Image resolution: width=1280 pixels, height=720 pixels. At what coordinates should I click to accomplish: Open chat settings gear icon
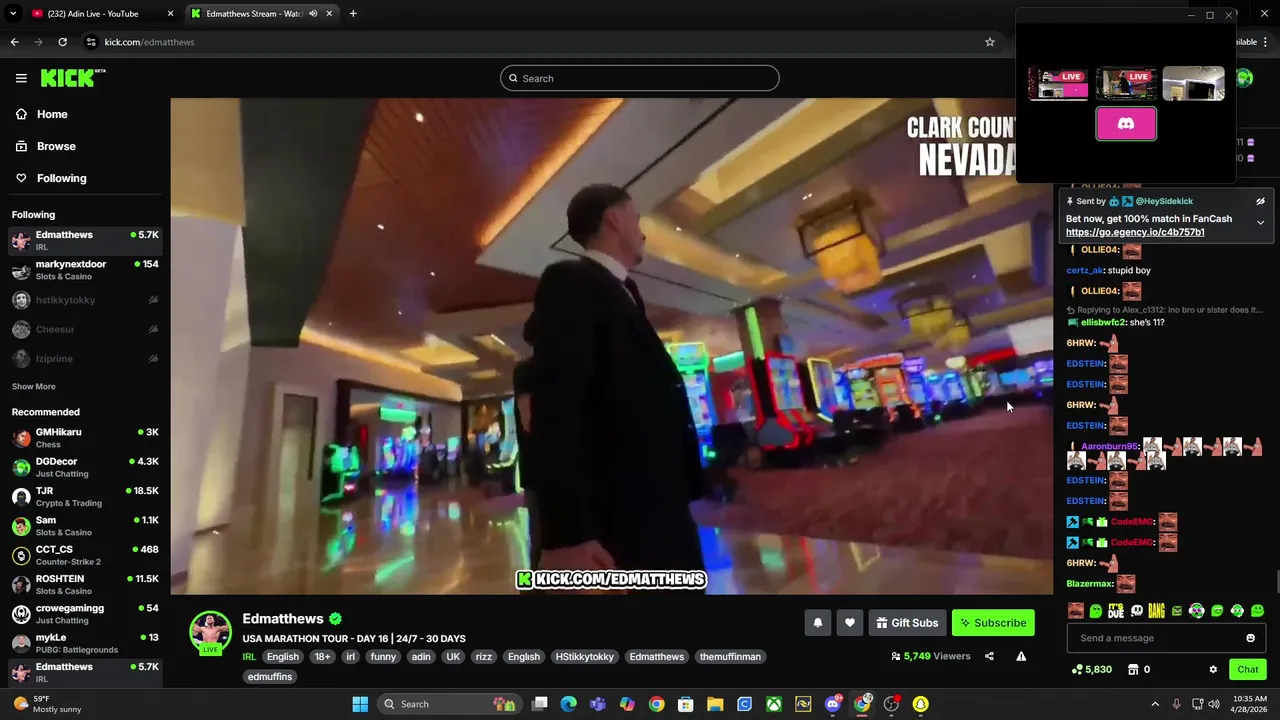1213,670
